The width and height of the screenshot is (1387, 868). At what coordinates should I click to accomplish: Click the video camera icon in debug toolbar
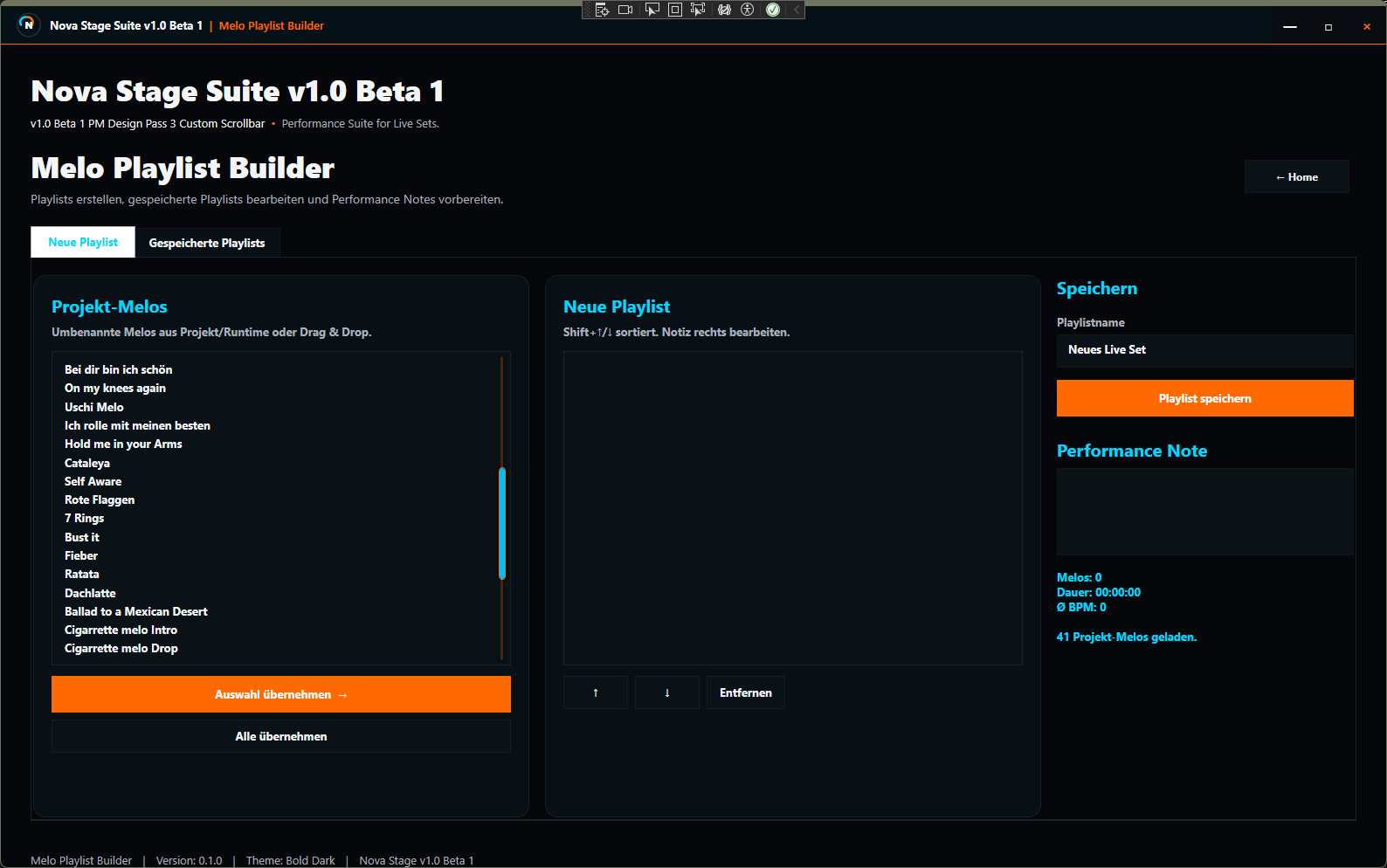(x=625, y=10)
